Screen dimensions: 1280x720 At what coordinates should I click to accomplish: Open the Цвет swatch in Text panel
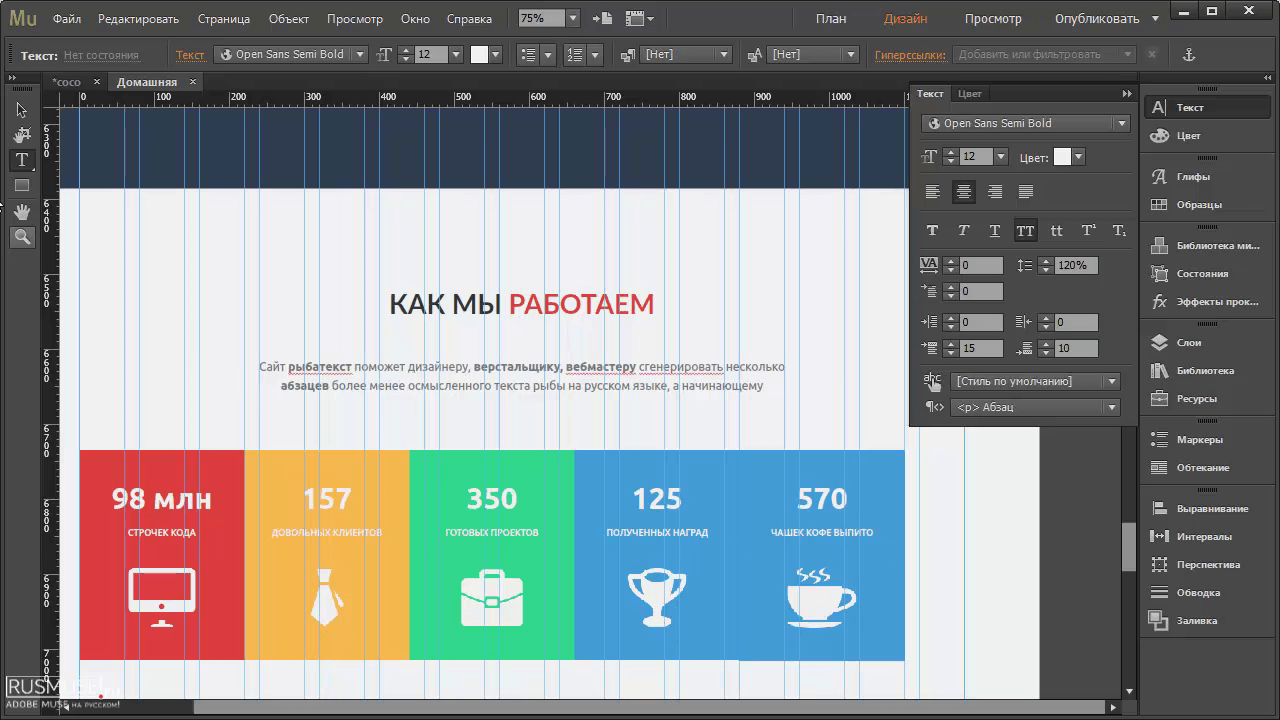click(x=1062, y=157)
